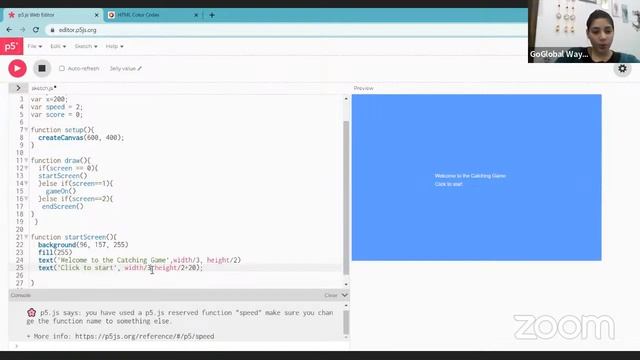Open the Sketch menu
The image size is (640, 360).
click(86, 47)
